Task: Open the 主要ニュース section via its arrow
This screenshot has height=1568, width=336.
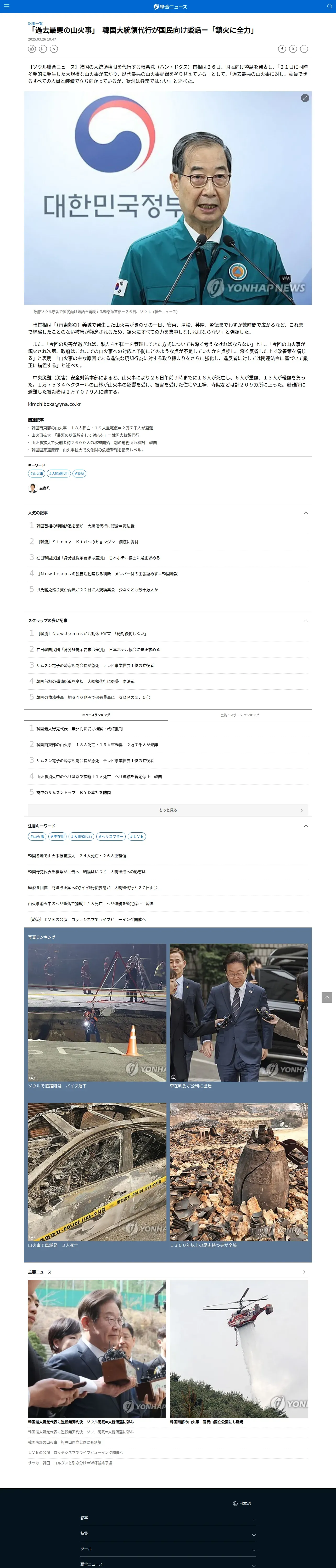Action: coord(304,1272)
